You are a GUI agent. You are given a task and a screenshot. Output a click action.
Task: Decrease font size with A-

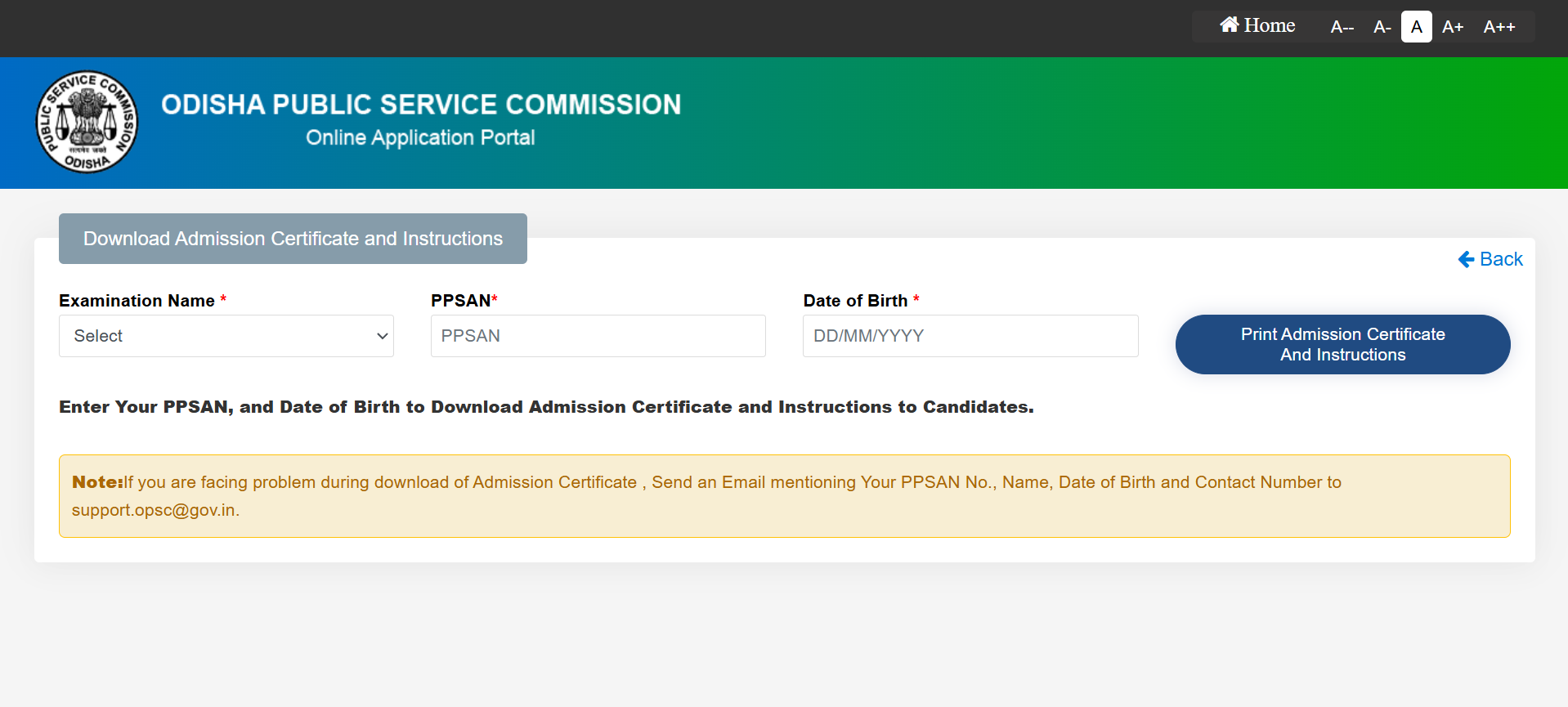[x=1382, y=27]
